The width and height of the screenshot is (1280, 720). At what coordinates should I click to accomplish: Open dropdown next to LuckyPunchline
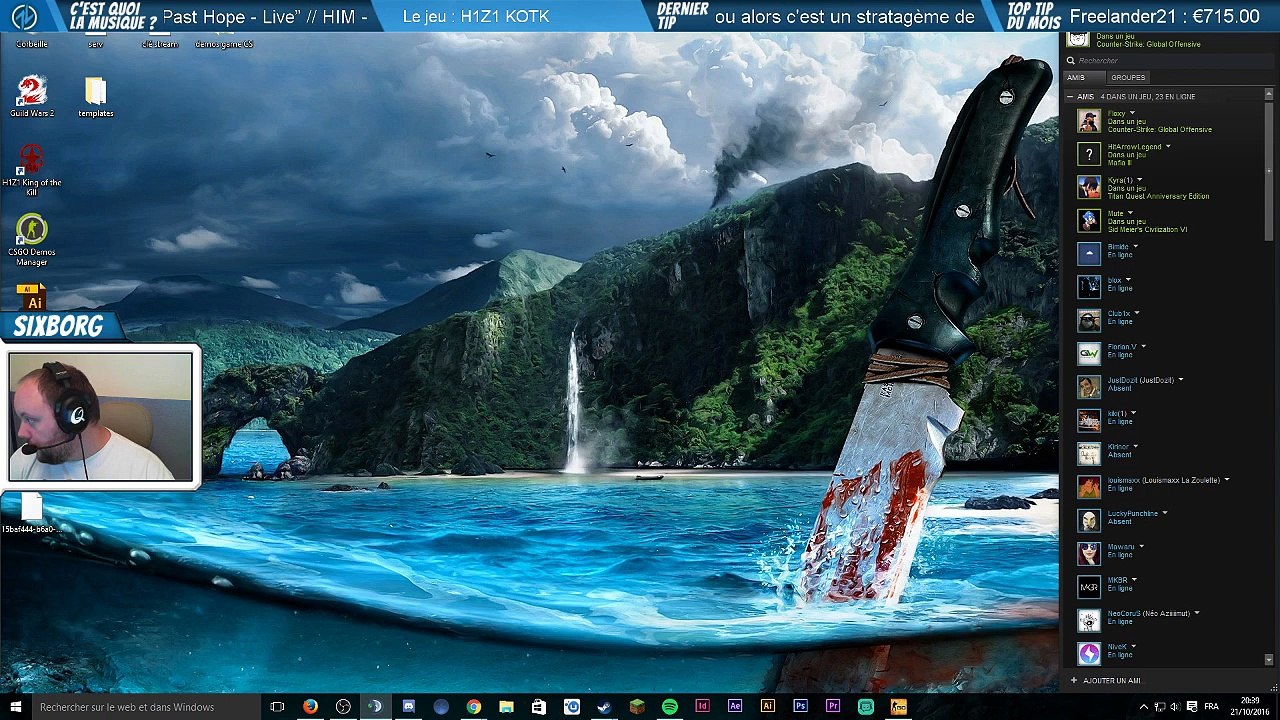click(x=1165, y=513)
